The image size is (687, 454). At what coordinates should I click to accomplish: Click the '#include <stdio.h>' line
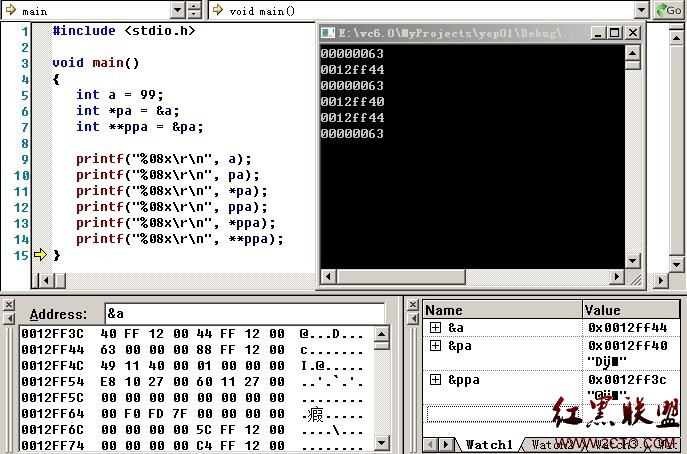click(x=124, y=31)
